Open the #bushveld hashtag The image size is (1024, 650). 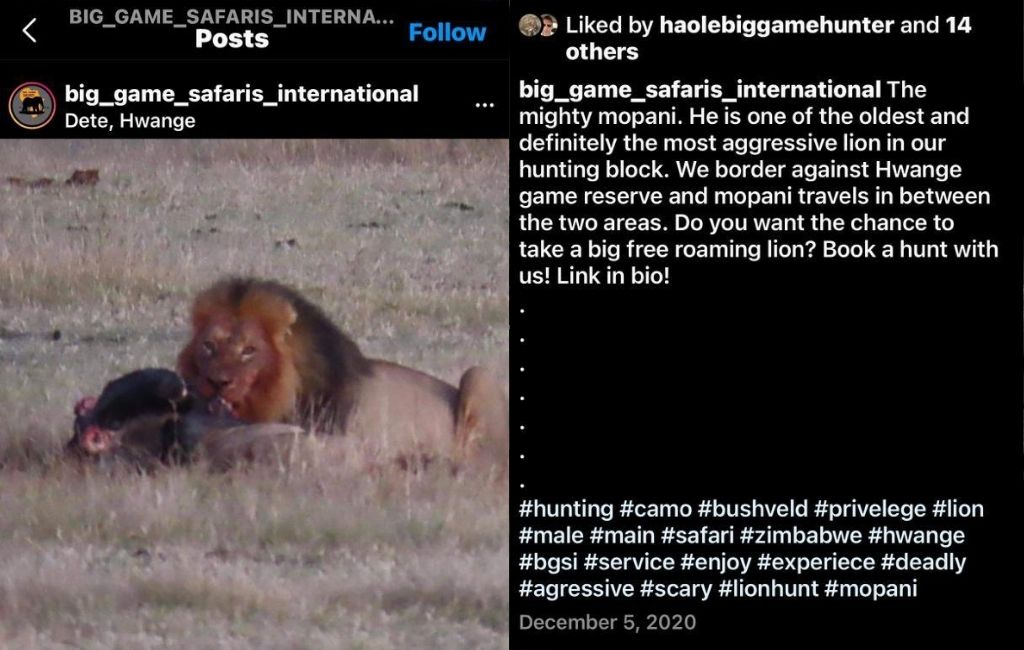(752, 508)
